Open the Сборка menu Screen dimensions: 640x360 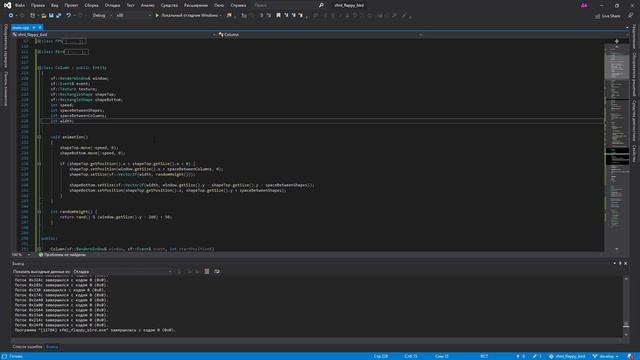91,5
